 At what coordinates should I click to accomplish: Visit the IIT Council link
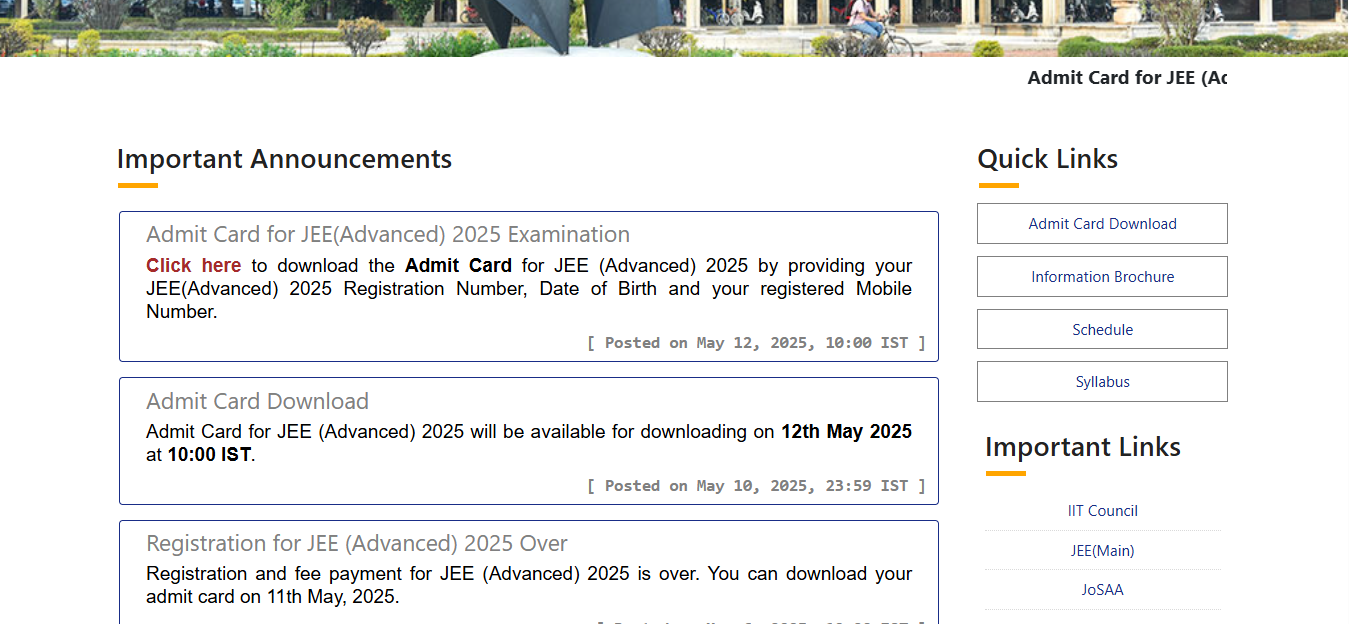coord(1102,510)
